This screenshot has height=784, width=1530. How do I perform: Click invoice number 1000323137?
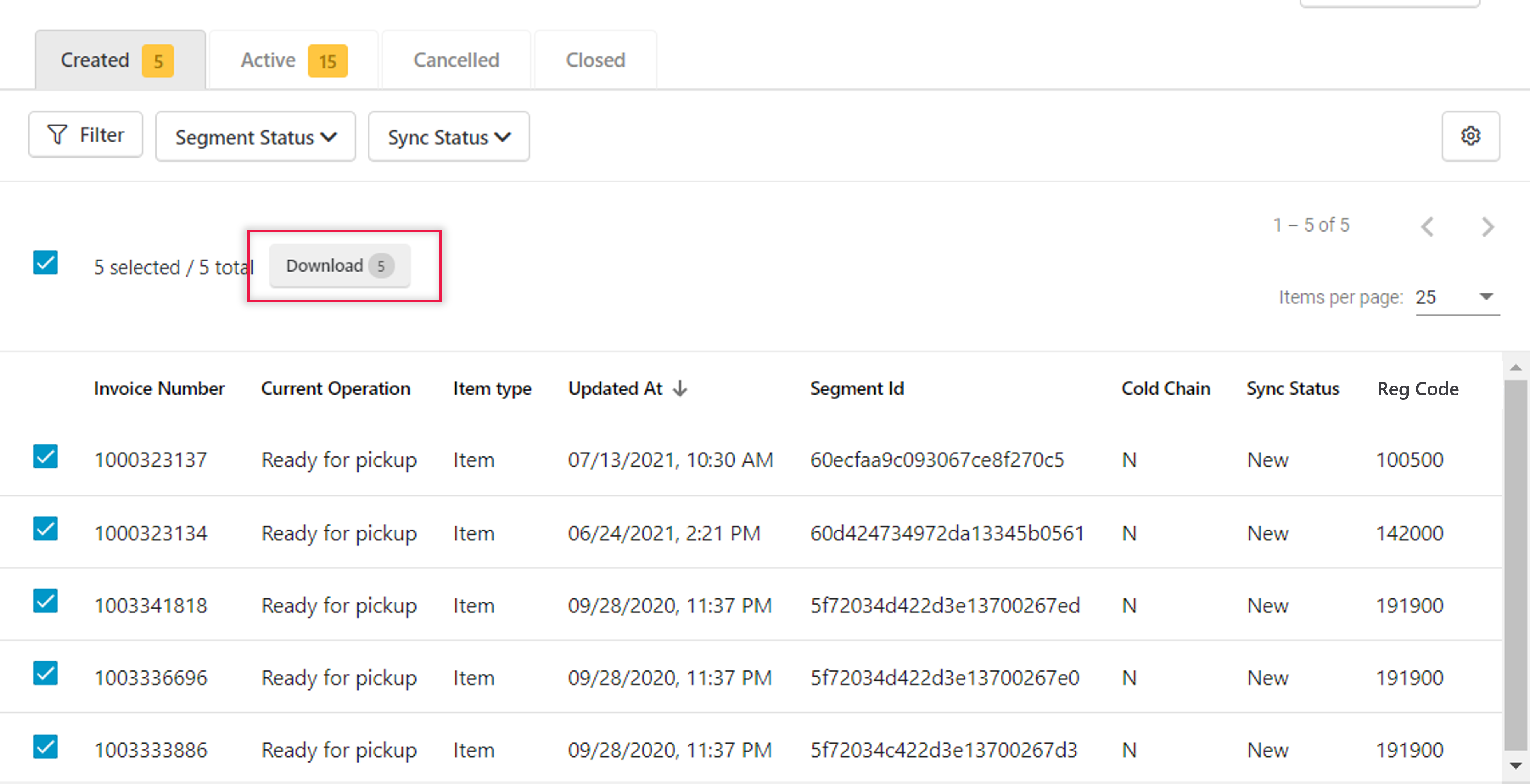click(x=151, y=460)
